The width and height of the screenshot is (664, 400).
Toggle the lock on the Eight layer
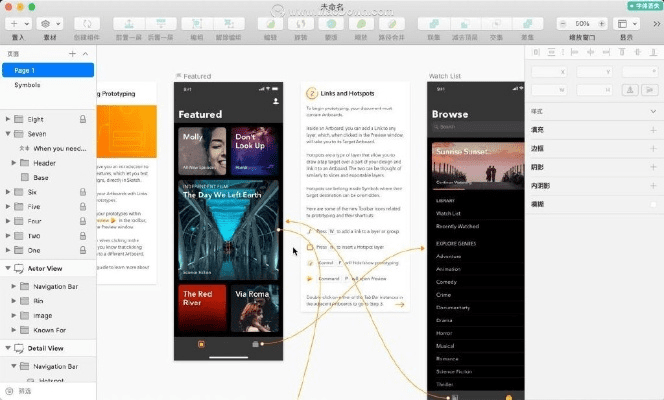click(x=82, y=118)
